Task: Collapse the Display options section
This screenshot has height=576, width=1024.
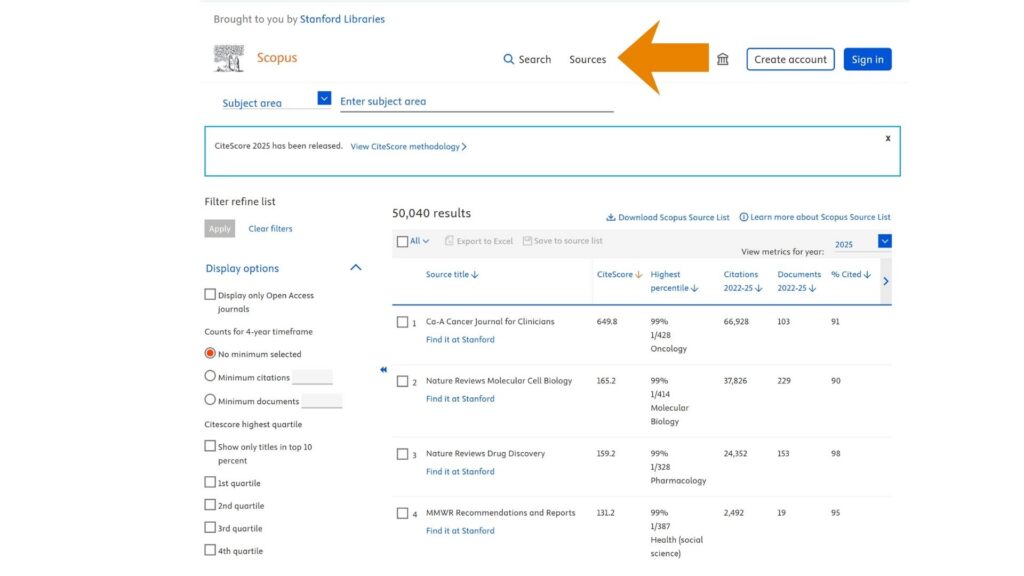Action: click(x=355, y=267)
